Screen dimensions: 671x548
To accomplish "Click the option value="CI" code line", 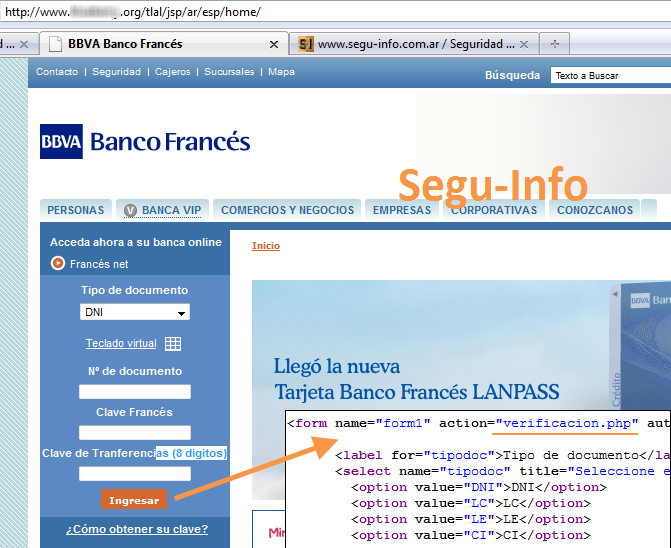I will [x=471, y=535].
